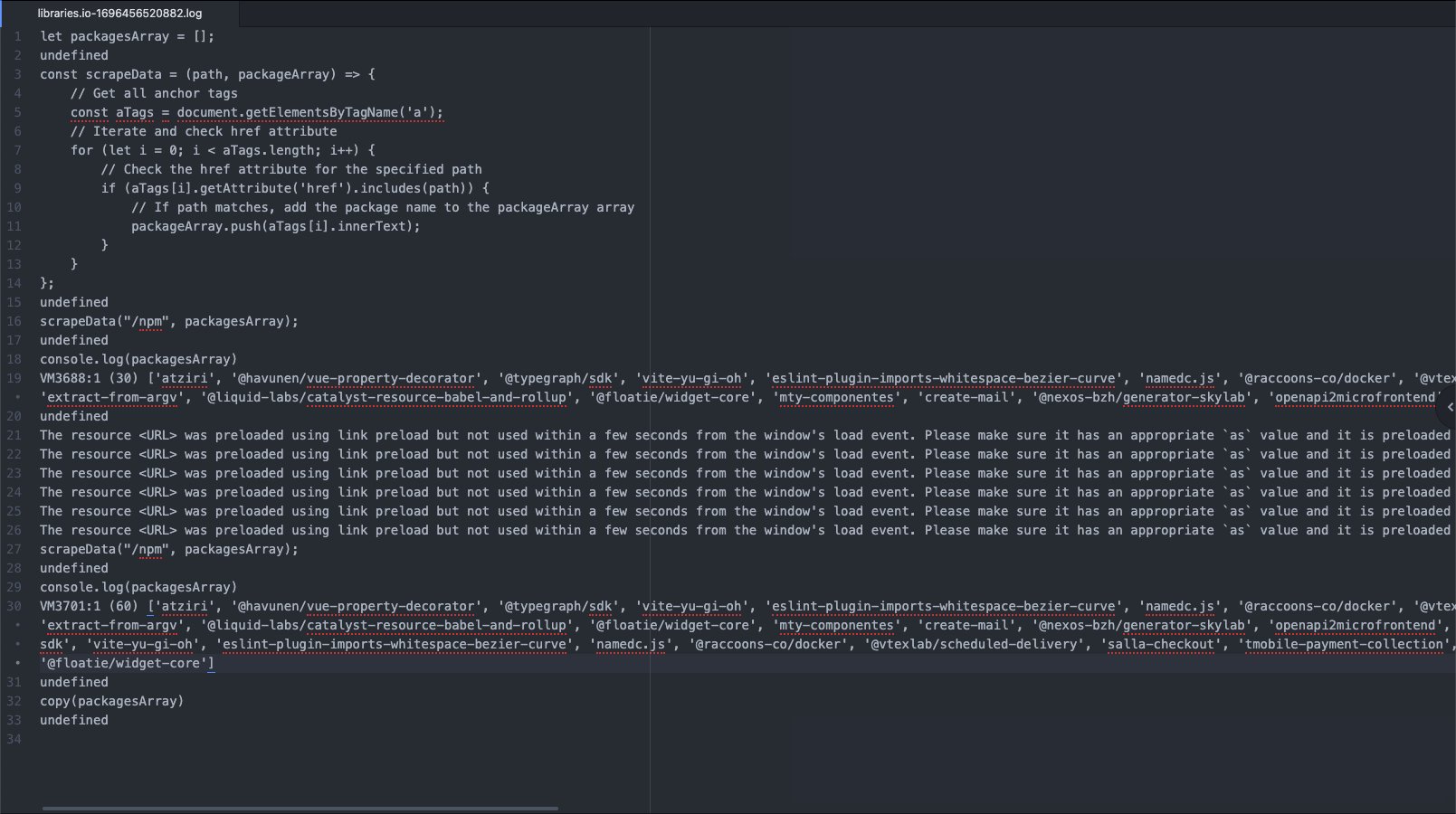Select line number 19 in the gutter
This screenshot has height=814, width=1456.
pos(16,378)
